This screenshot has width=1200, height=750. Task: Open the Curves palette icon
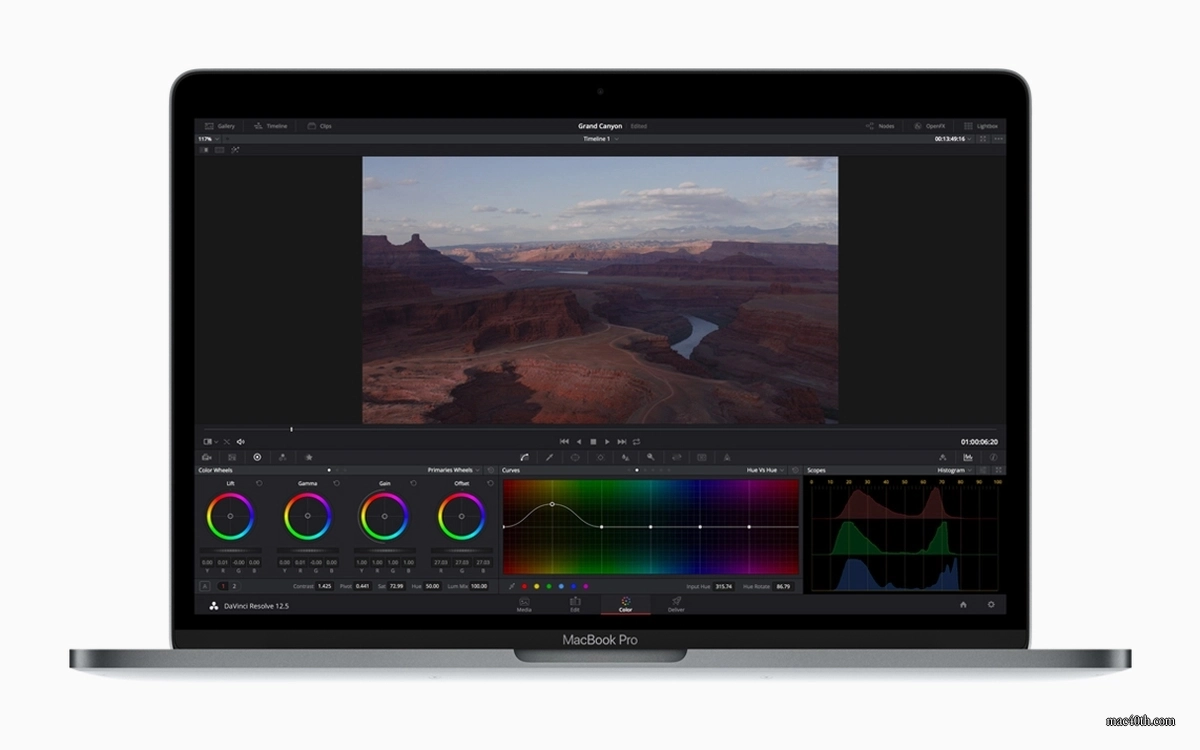[x=523, y=457]
